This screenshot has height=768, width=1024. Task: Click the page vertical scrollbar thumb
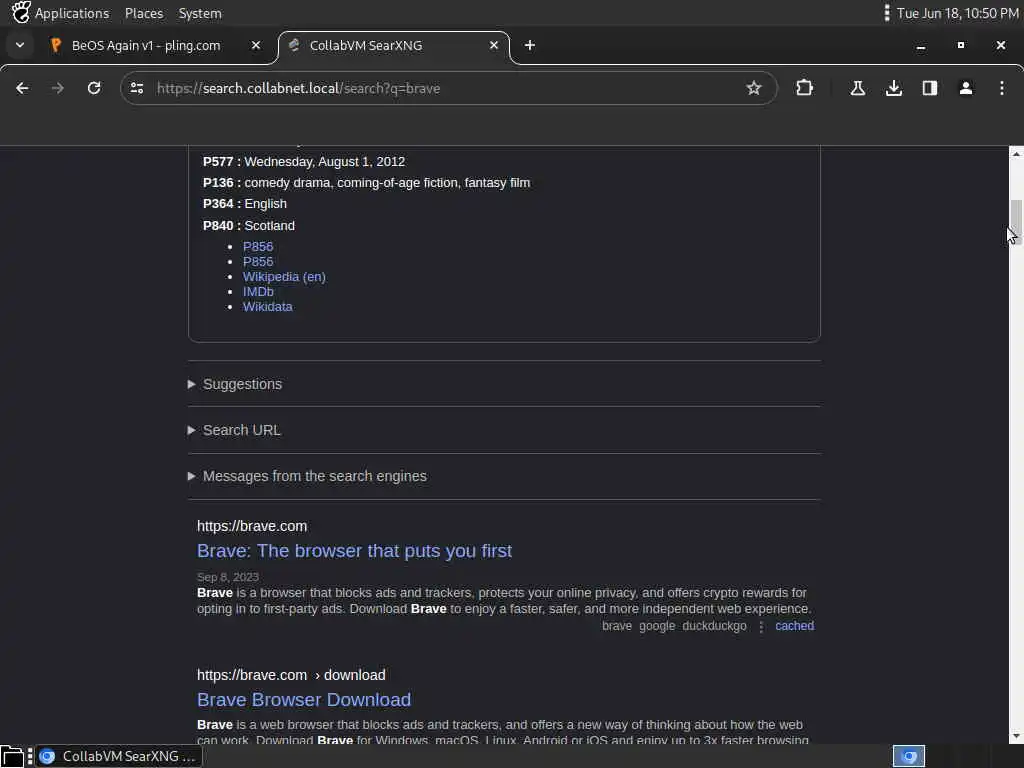coord(1016,221)
